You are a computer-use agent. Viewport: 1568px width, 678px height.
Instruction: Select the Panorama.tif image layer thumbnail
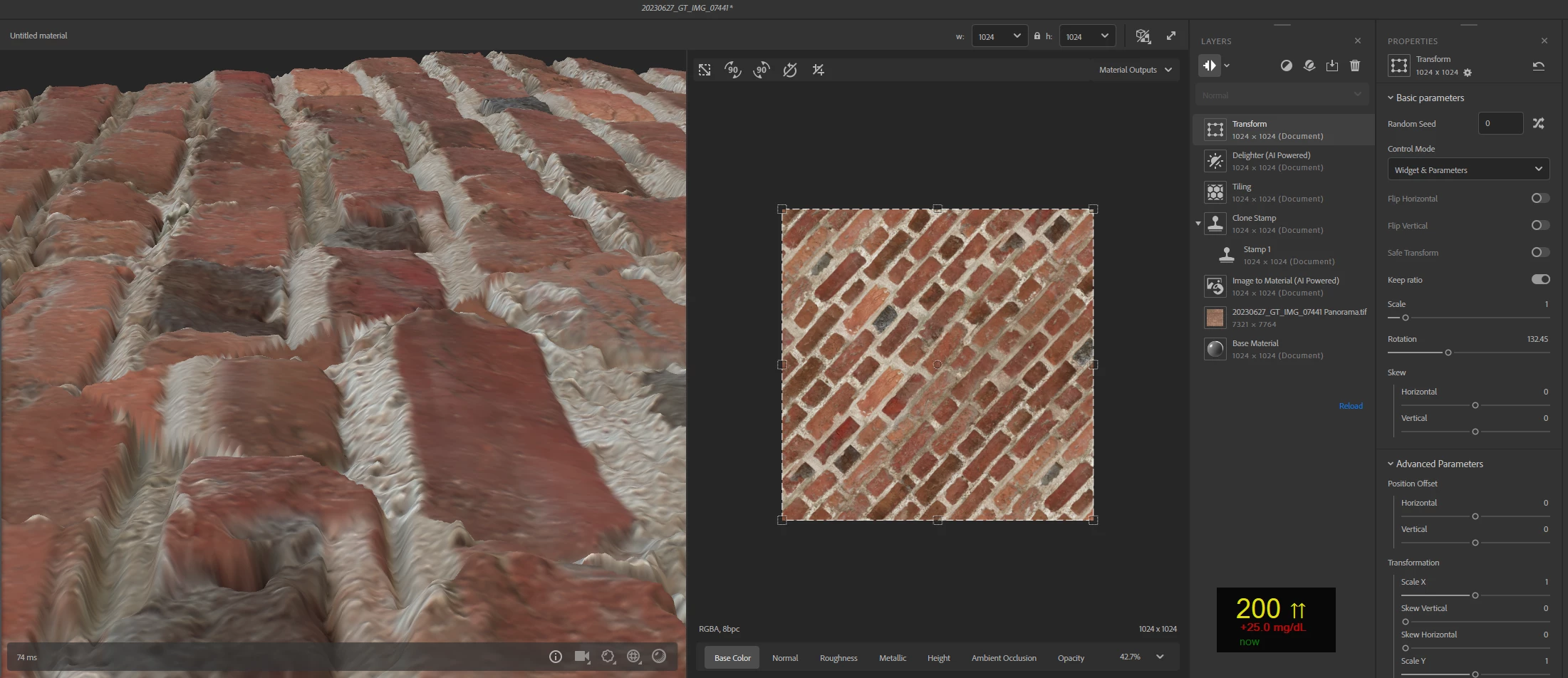(x=1215, y=318)
